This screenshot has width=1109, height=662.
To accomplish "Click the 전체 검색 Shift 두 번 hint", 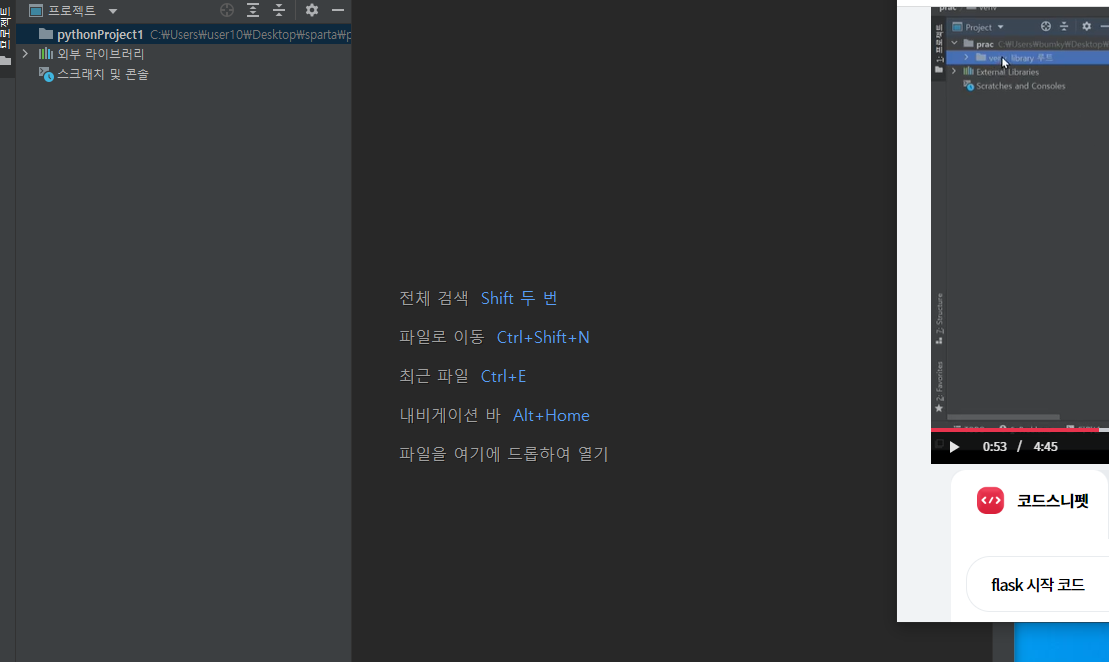I will pyautogui.click(x=478, y=298).
